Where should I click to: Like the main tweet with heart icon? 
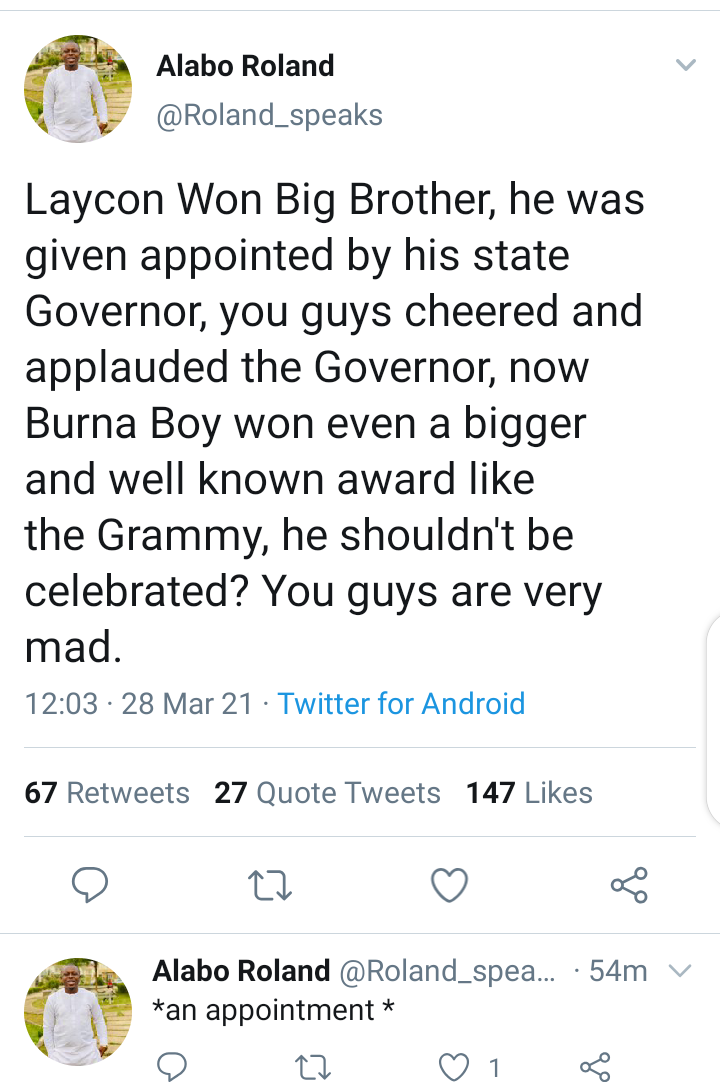coord(449,885)
